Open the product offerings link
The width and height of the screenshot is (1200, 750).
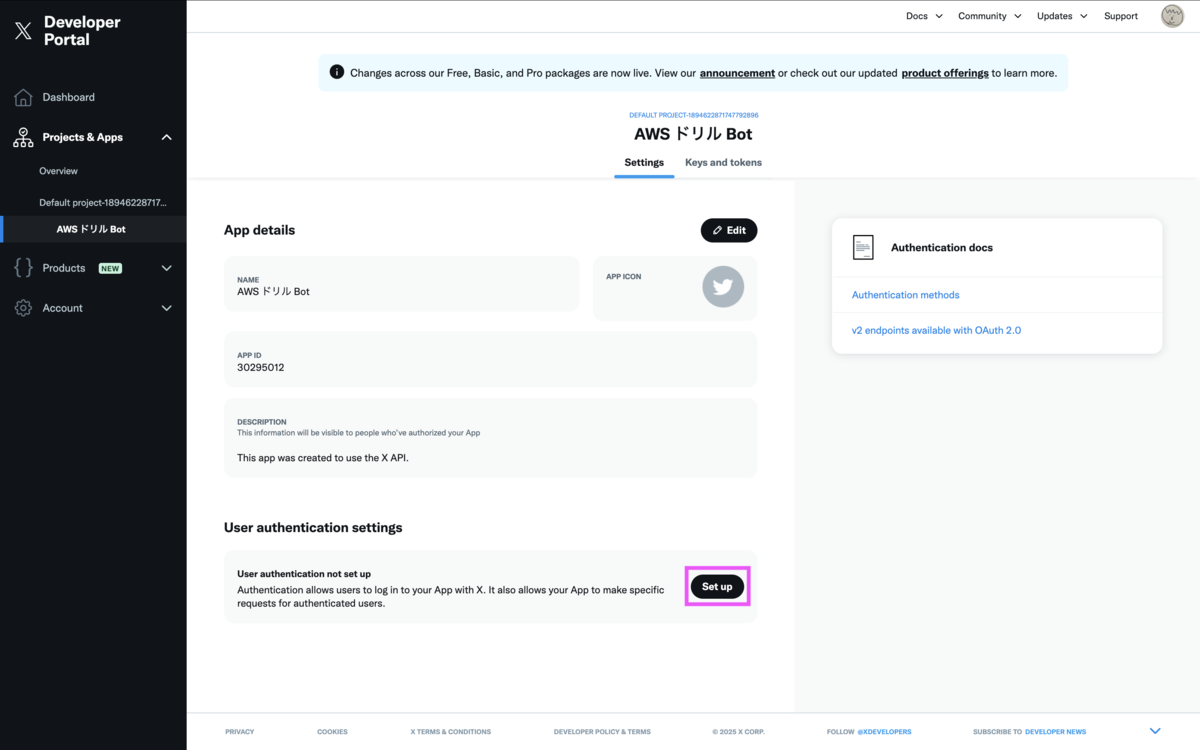click(x=945, y=73)
